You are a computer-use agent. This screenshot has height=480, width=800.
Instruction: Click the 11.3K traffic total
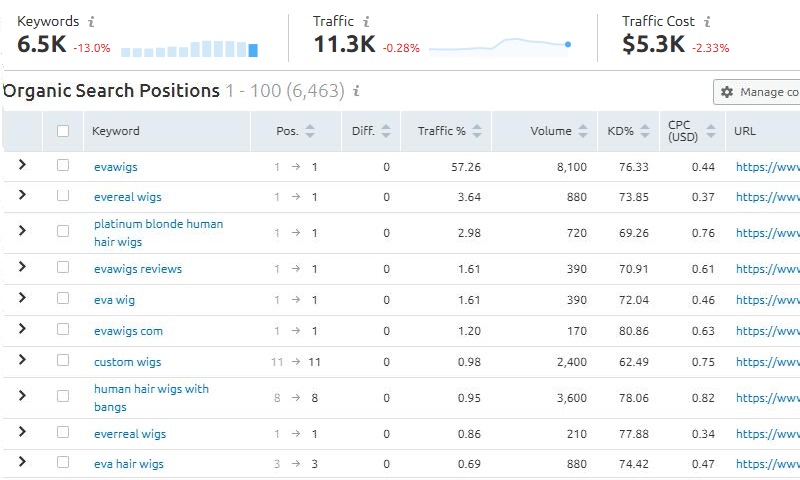(x=344, y=44)
